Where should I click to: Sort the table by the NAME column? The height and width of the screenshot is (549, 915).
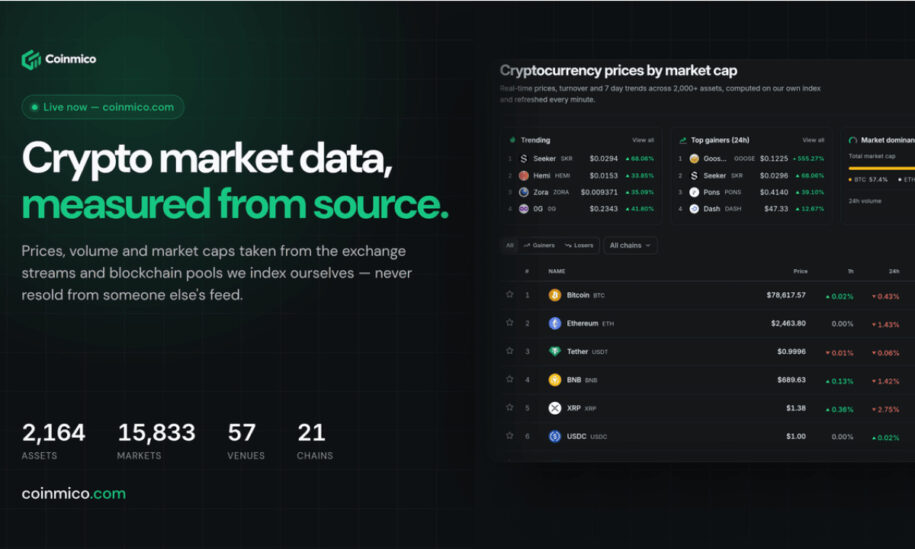pyautogui.click(x=557, y=271)
